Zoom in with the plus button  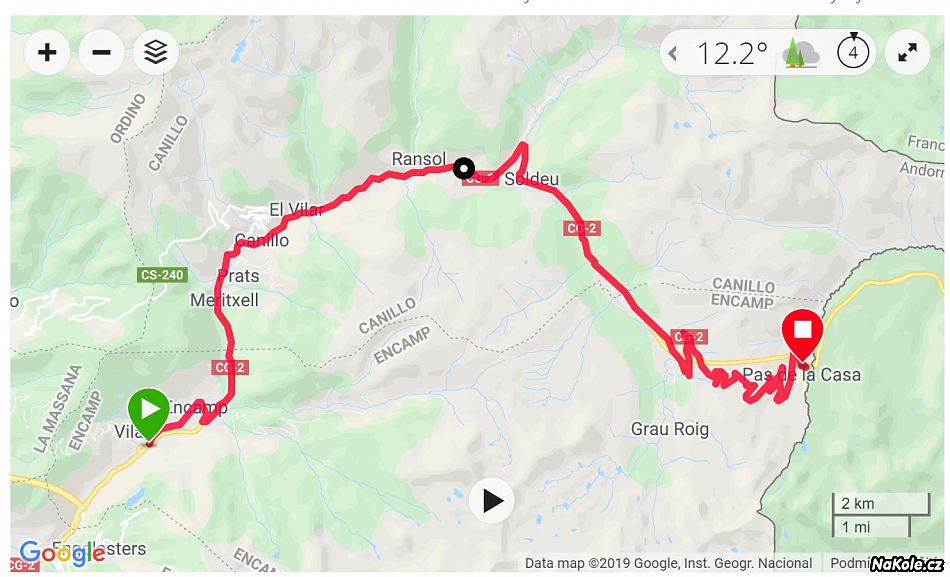coord(47,52)
